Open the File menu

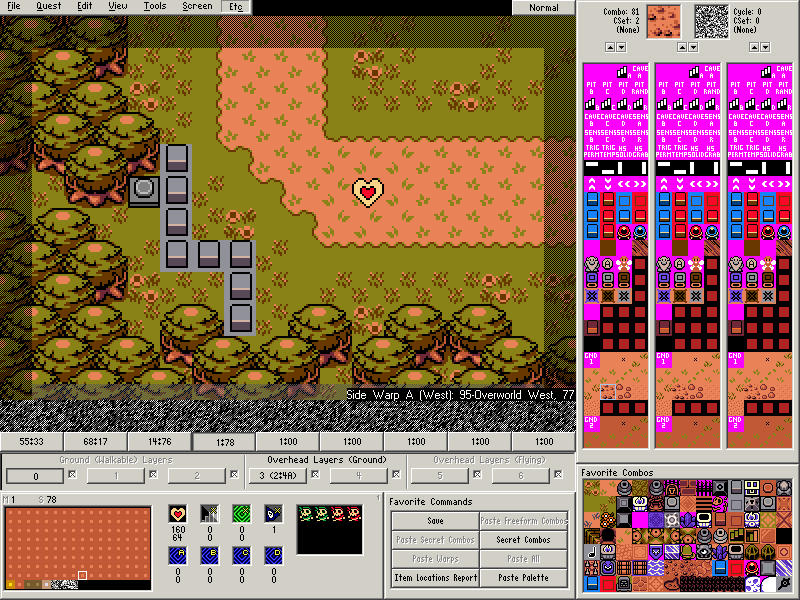[14, 6]
